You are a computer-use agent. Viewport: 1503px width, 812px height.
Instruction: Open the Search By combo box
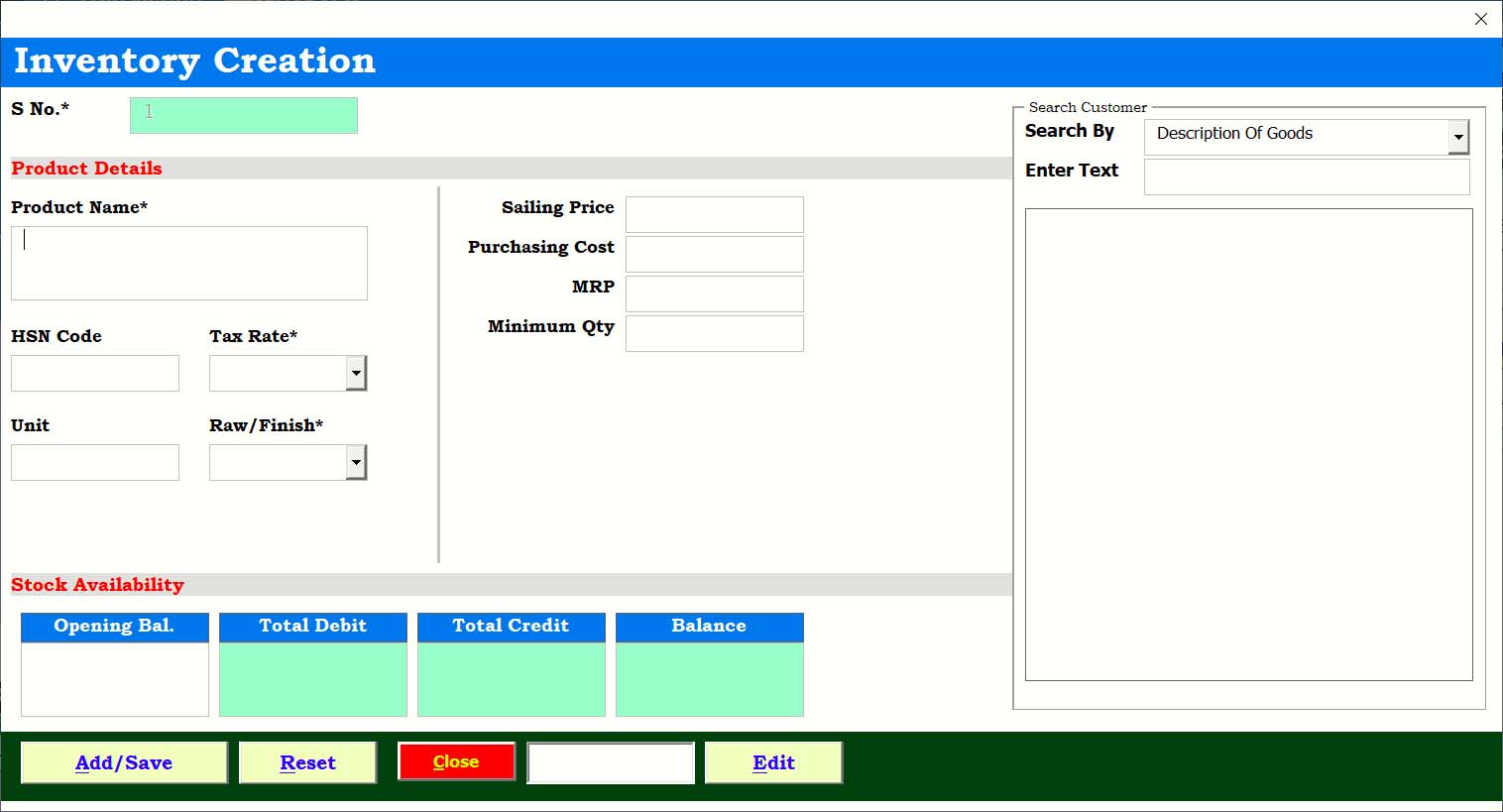[1457, 138]
